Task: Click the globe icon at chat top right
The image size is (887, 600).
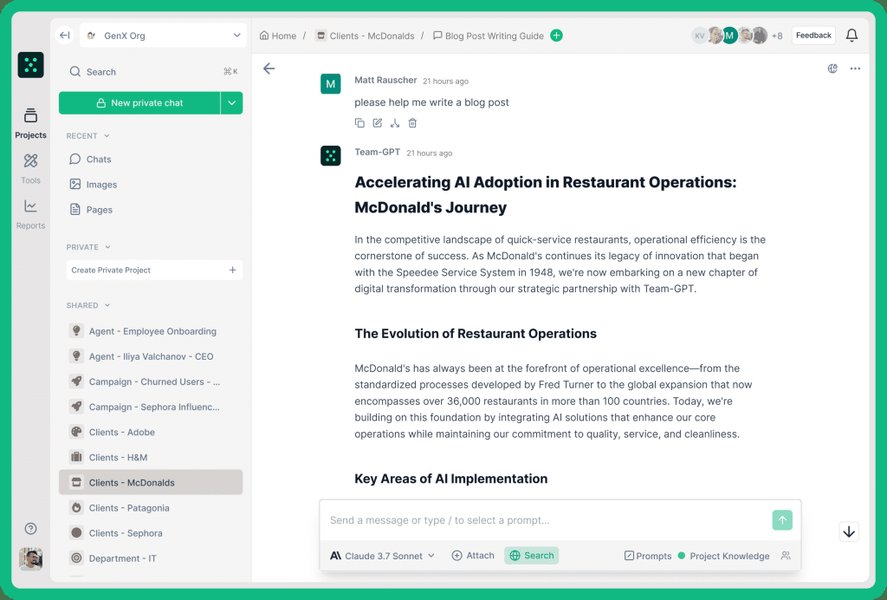Action: [832, 68]
